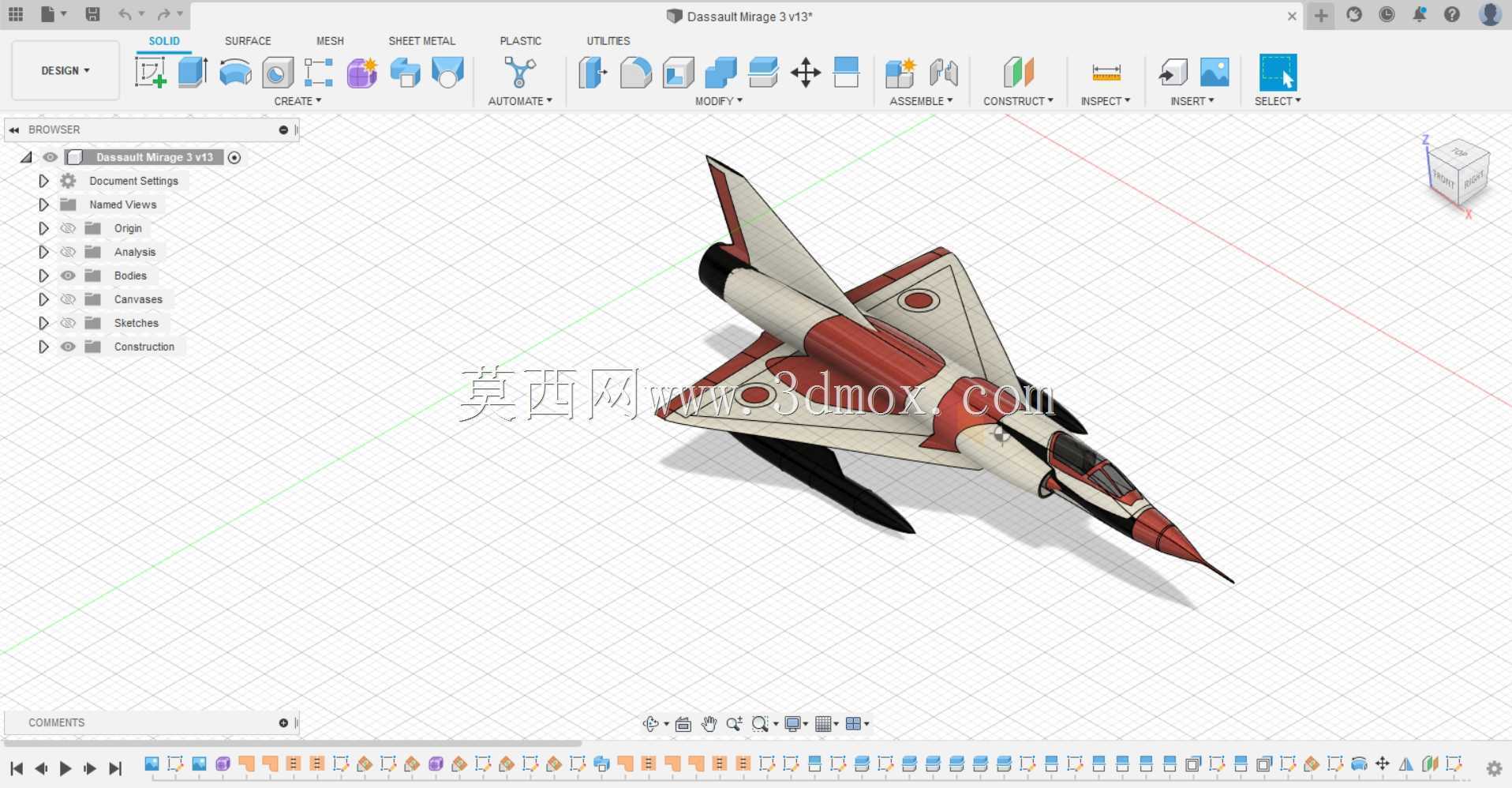Open the notifications bell

1419,14
